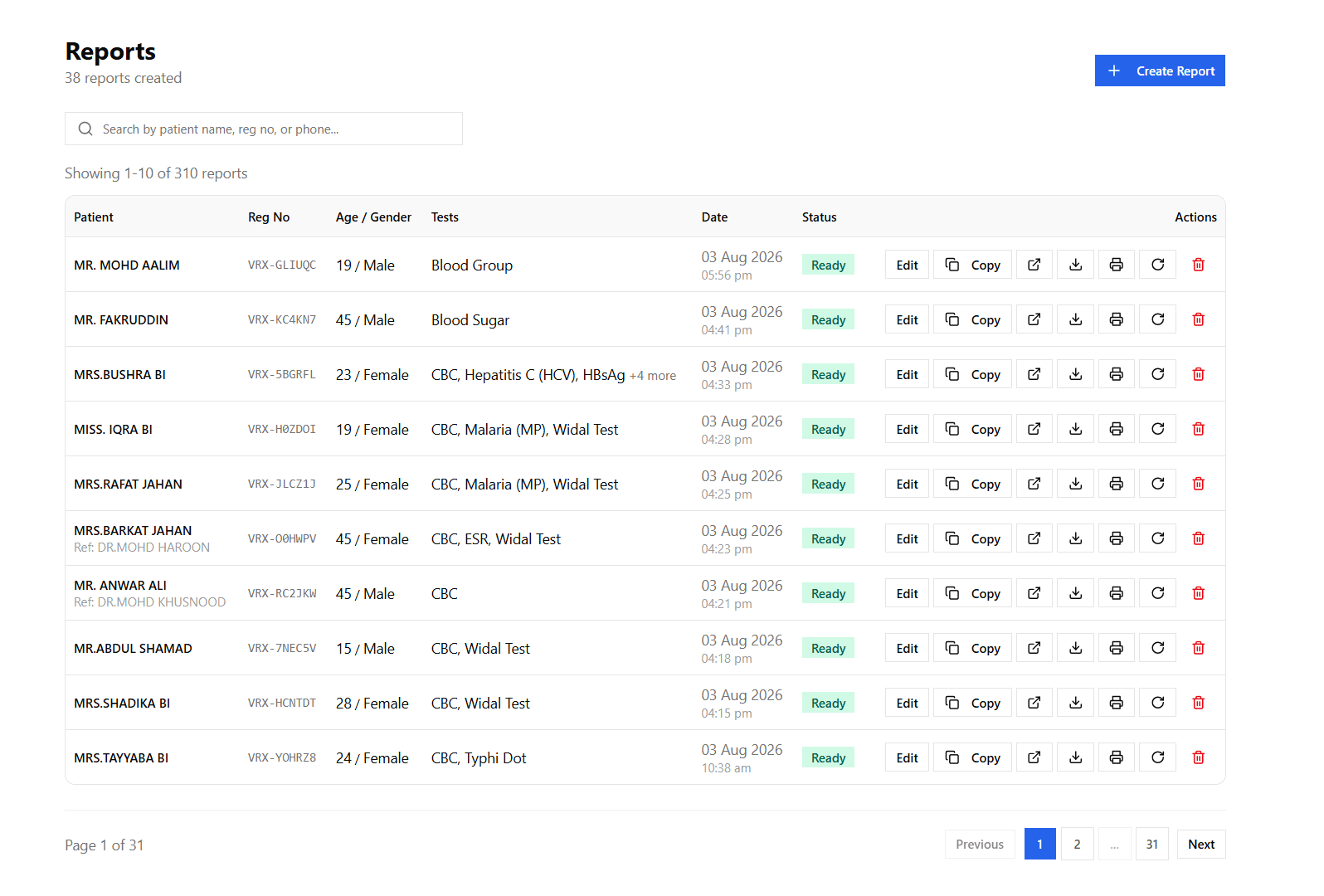Open MR. MOHD AALIM report in new tab

[x=1034, y=265]
